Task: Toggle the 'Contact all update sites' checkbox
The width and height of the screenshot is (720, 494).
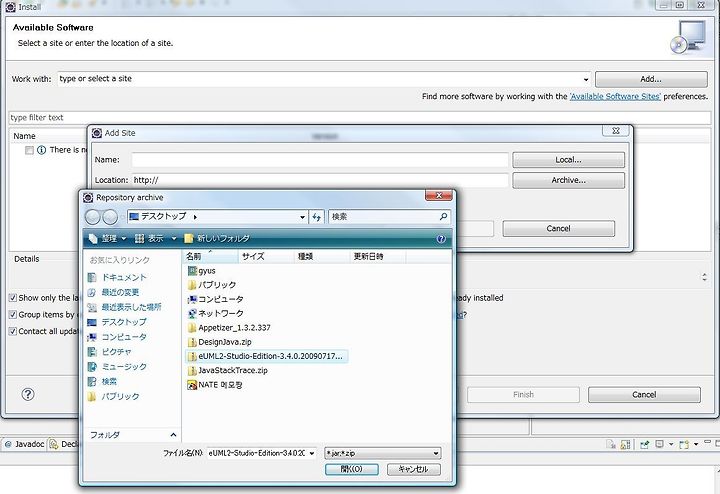Action: pos(13,331)
